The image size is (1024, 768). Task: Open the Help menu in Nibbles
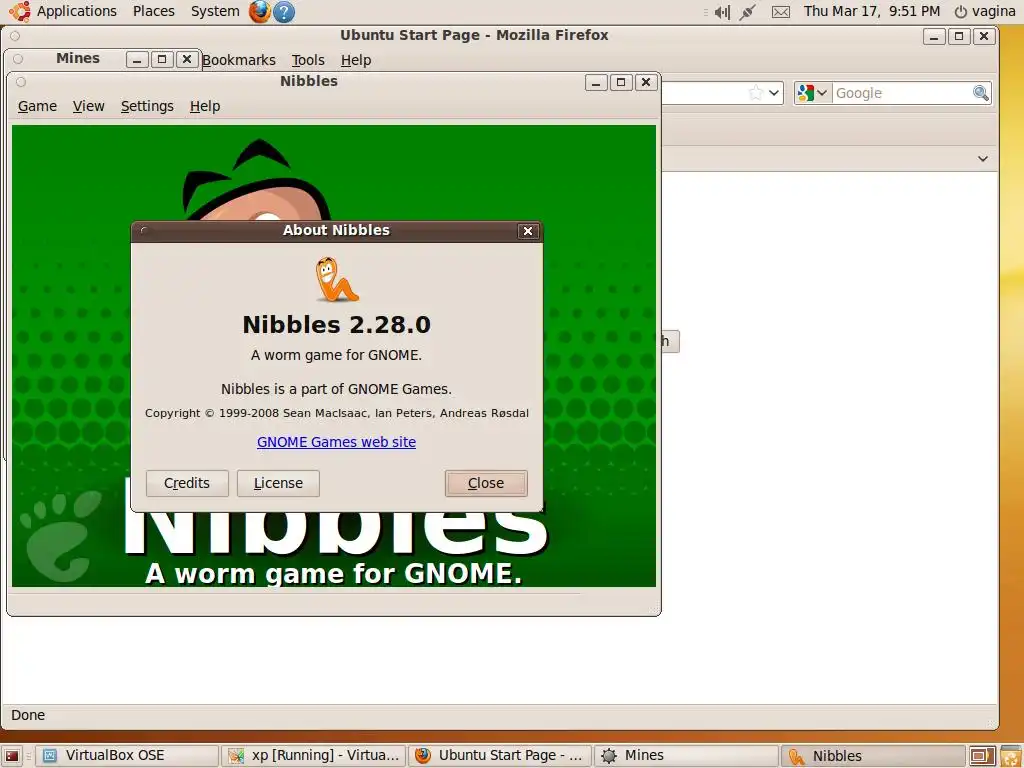pos(205,106)
